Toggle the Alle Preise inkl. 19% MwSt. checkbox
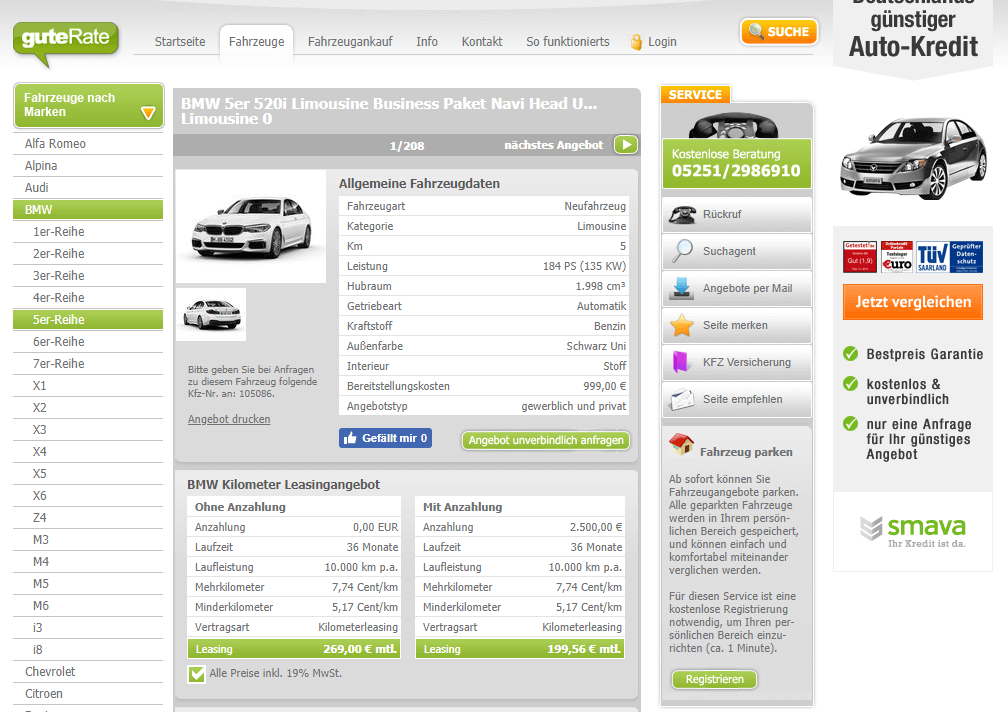Image resolution: width=1008 pixels, height=712 pixels. click(x=197, y=674)
